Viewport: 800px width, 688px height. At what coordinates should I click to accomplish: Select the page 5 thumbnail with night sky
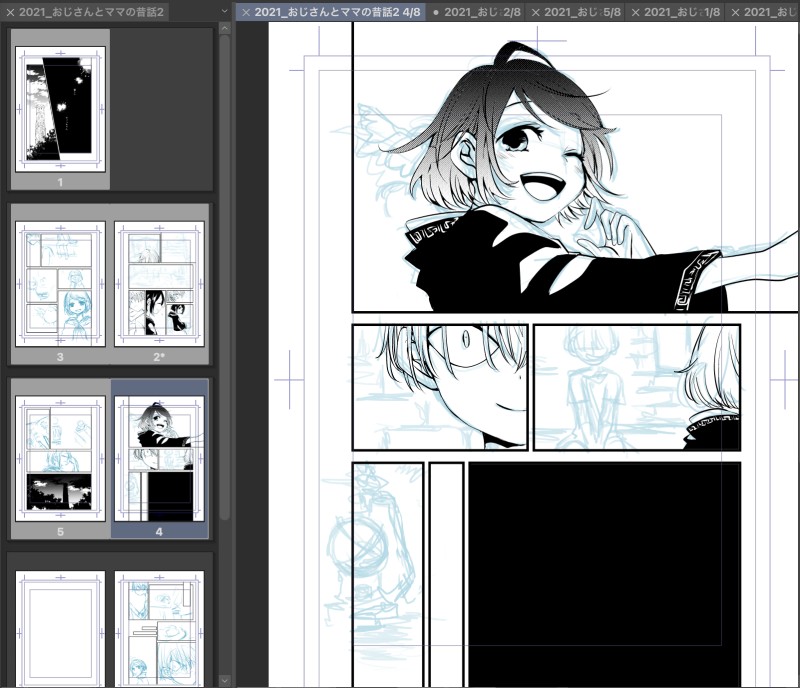(x=60, y=458)
